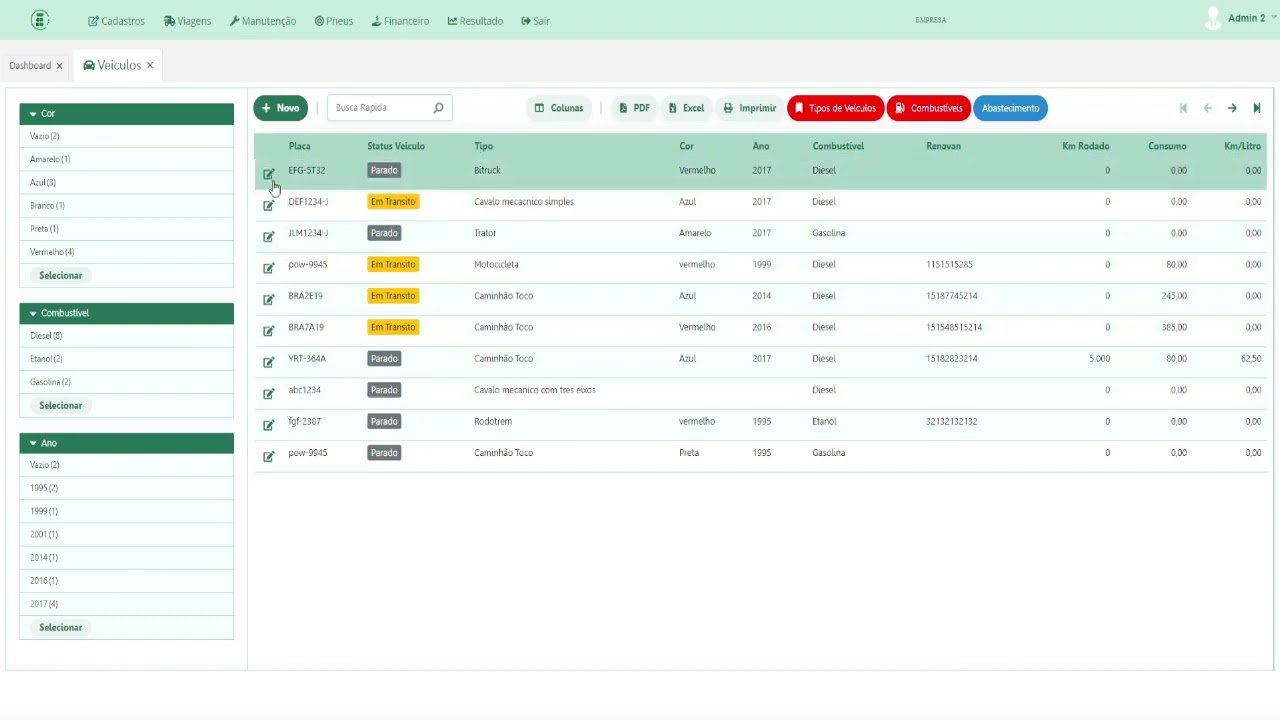Click Sair to log out

[535, 21]
